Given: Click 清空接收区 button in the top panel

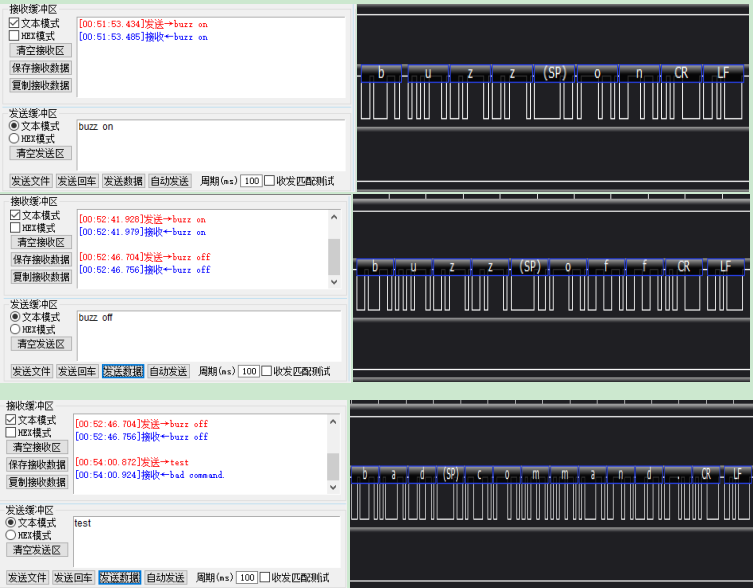Looking at the screenshot, I should click(x=40, y=50).
